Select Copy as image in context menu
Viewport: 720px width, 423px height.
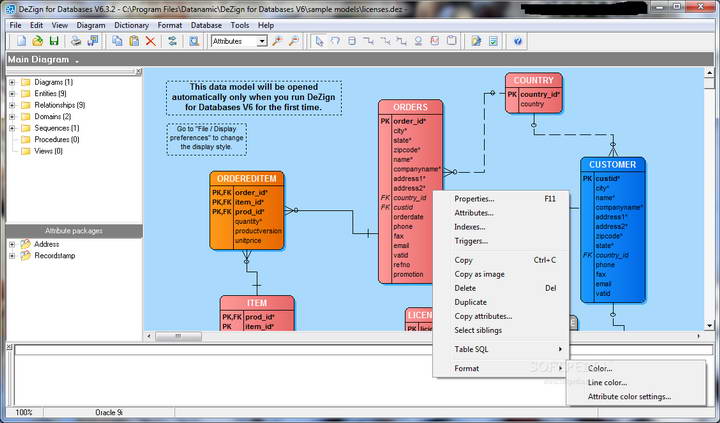(479, 274)
